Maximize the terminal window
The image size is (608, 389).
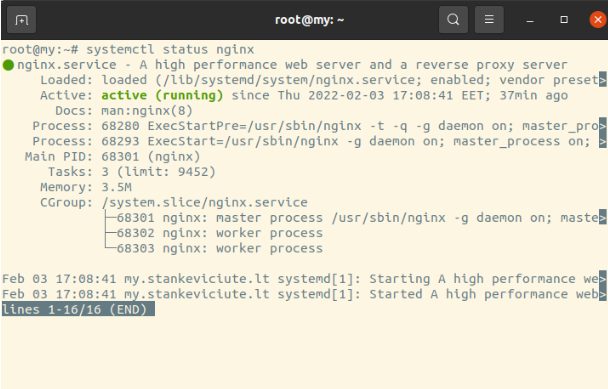click(x=564, y=19)
